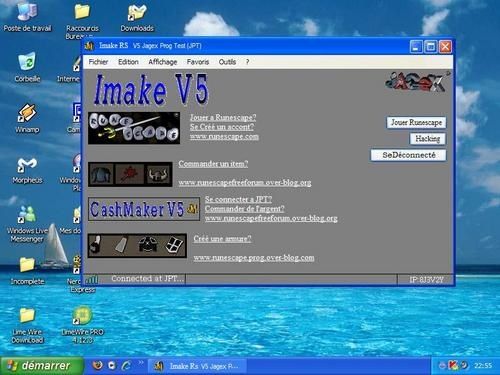
Task: Open runescapefreeforum link beside CashMaker V5
Action: pyautogui.click(x=271, y=218)
